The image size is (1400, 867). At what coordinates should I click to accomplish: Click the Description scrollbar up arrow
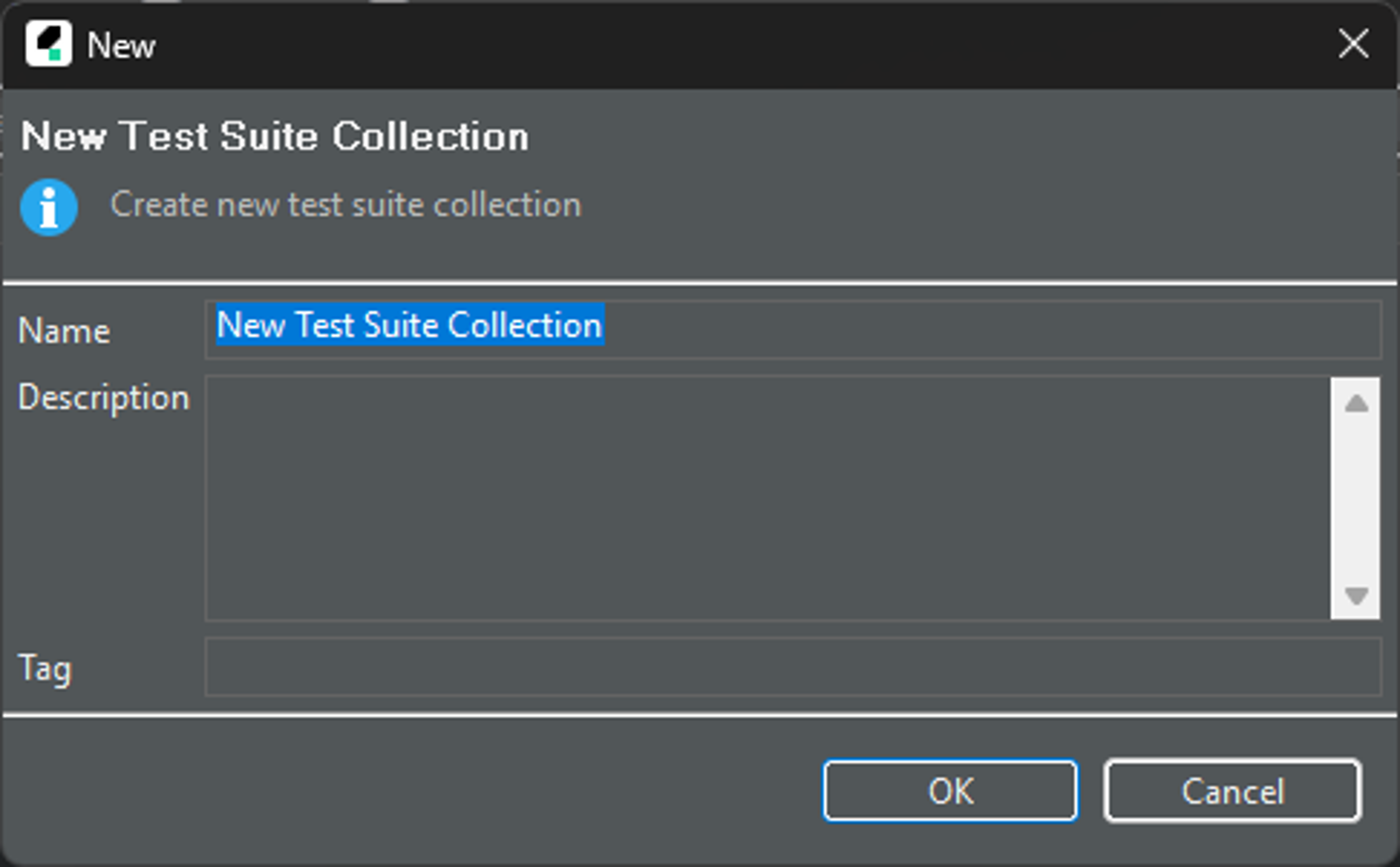coord(1356,404)
